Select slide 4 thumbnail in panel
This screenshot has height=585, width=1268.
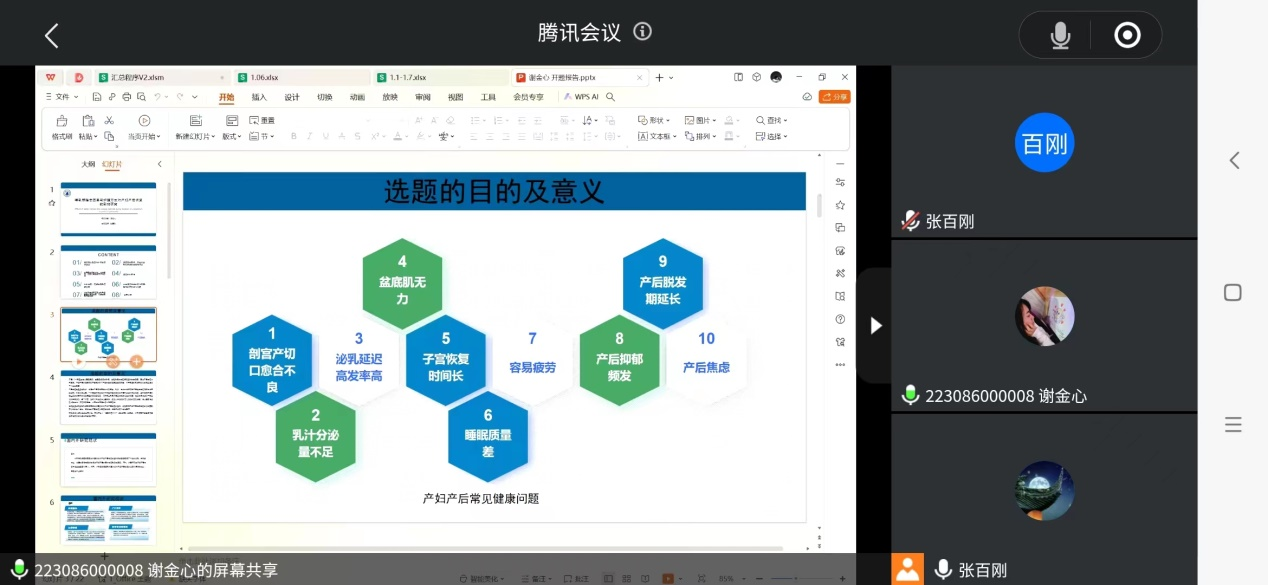pos(108,397)
